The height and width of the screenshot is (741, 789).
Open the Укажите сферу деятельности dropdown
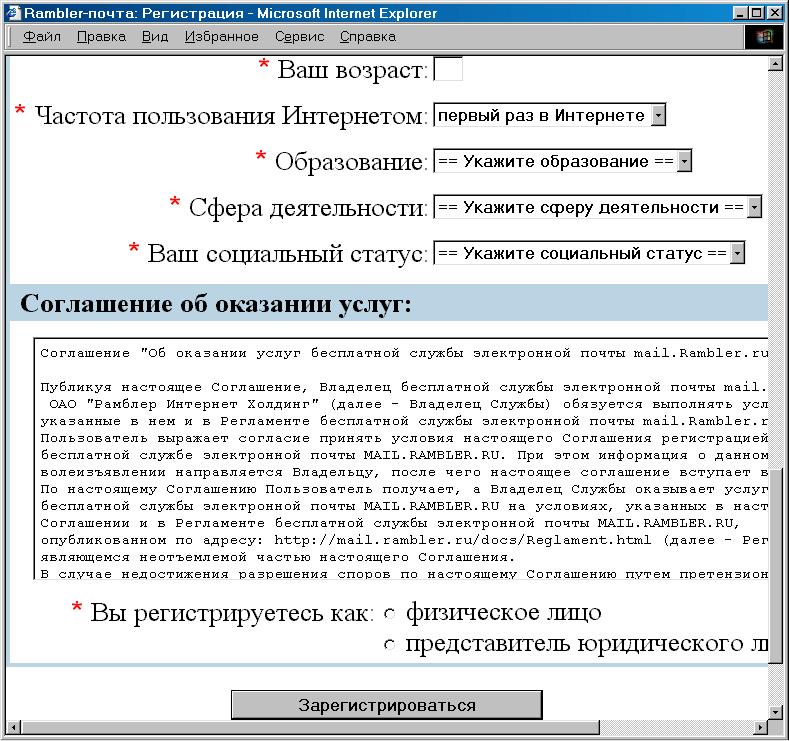pos(598,207)
